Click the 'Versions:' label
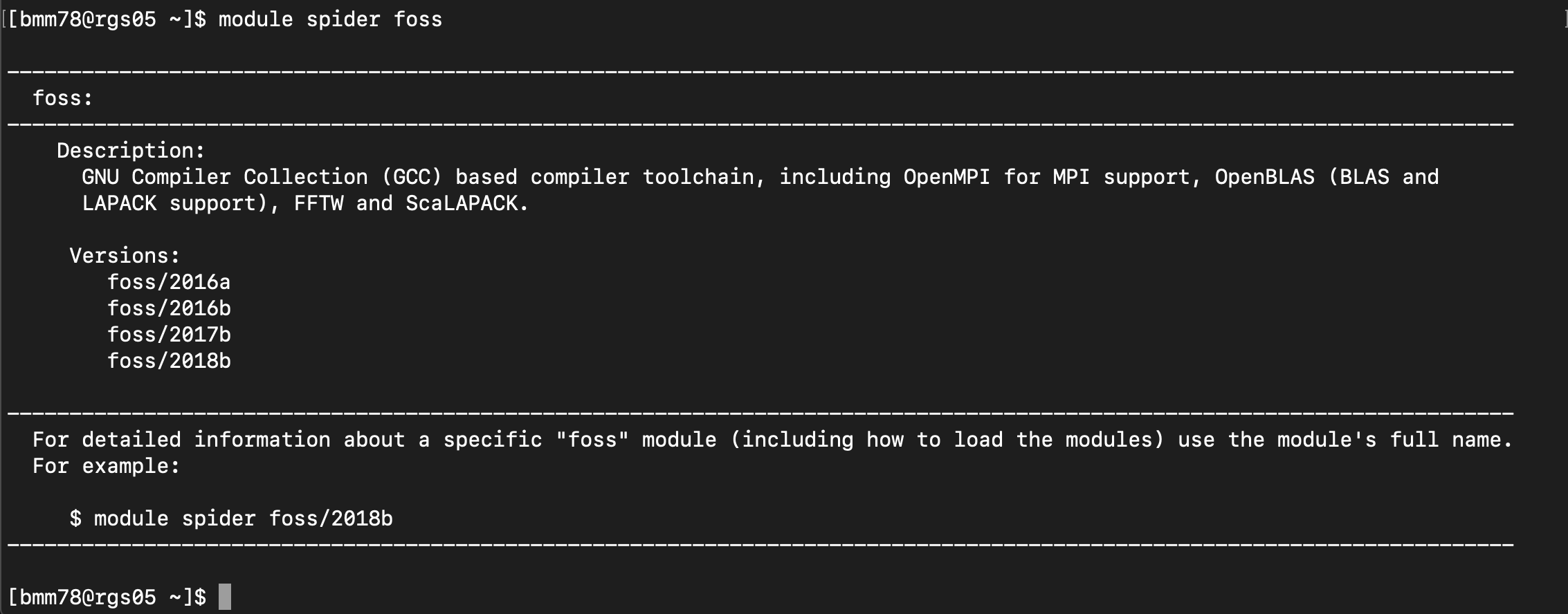Screen dimensions: 1568x614 click(125, 256)
